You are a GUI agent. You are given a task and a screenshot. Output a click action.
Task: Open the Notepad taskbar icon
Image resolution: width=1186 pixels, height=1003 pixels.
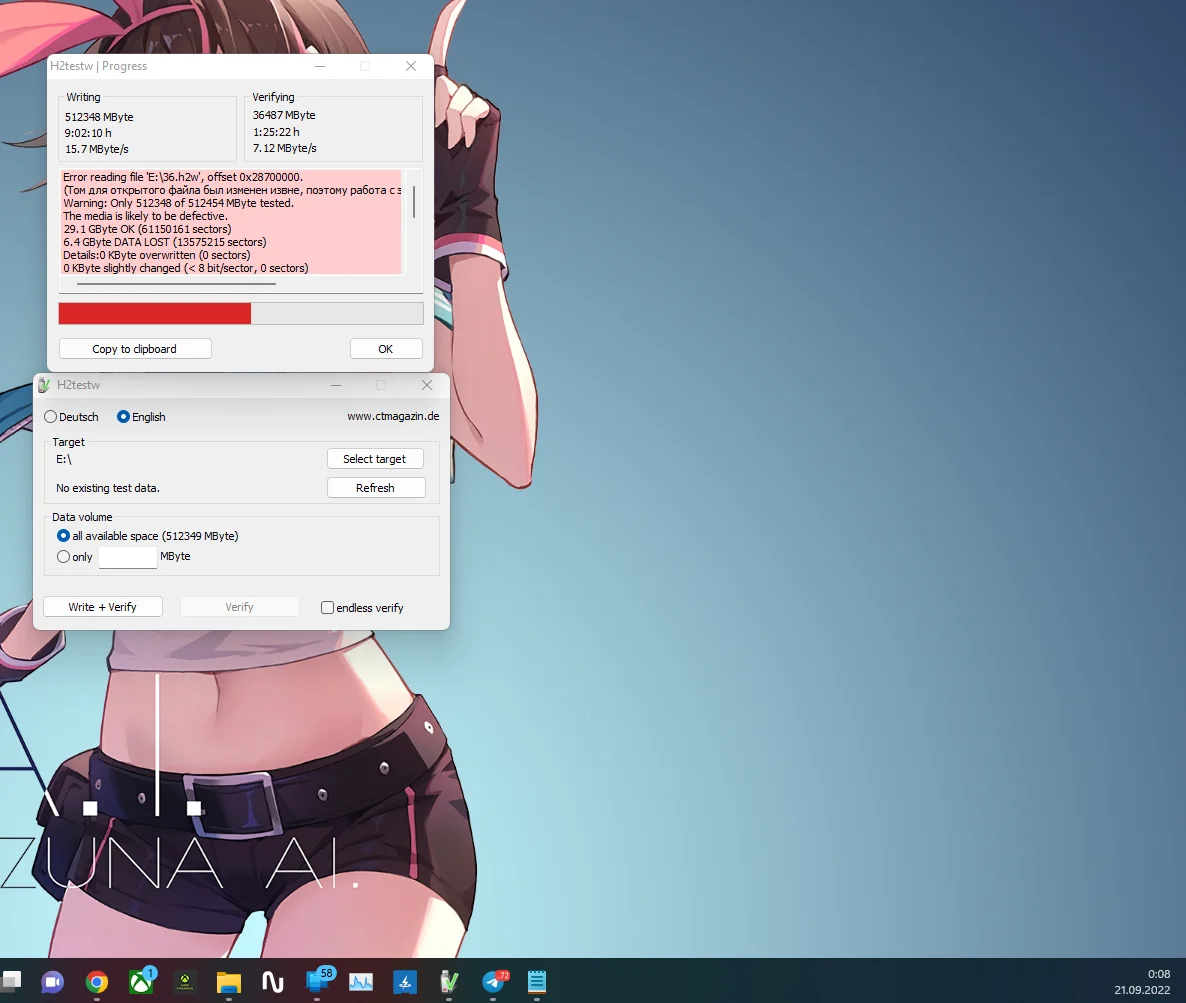point(537,982)
